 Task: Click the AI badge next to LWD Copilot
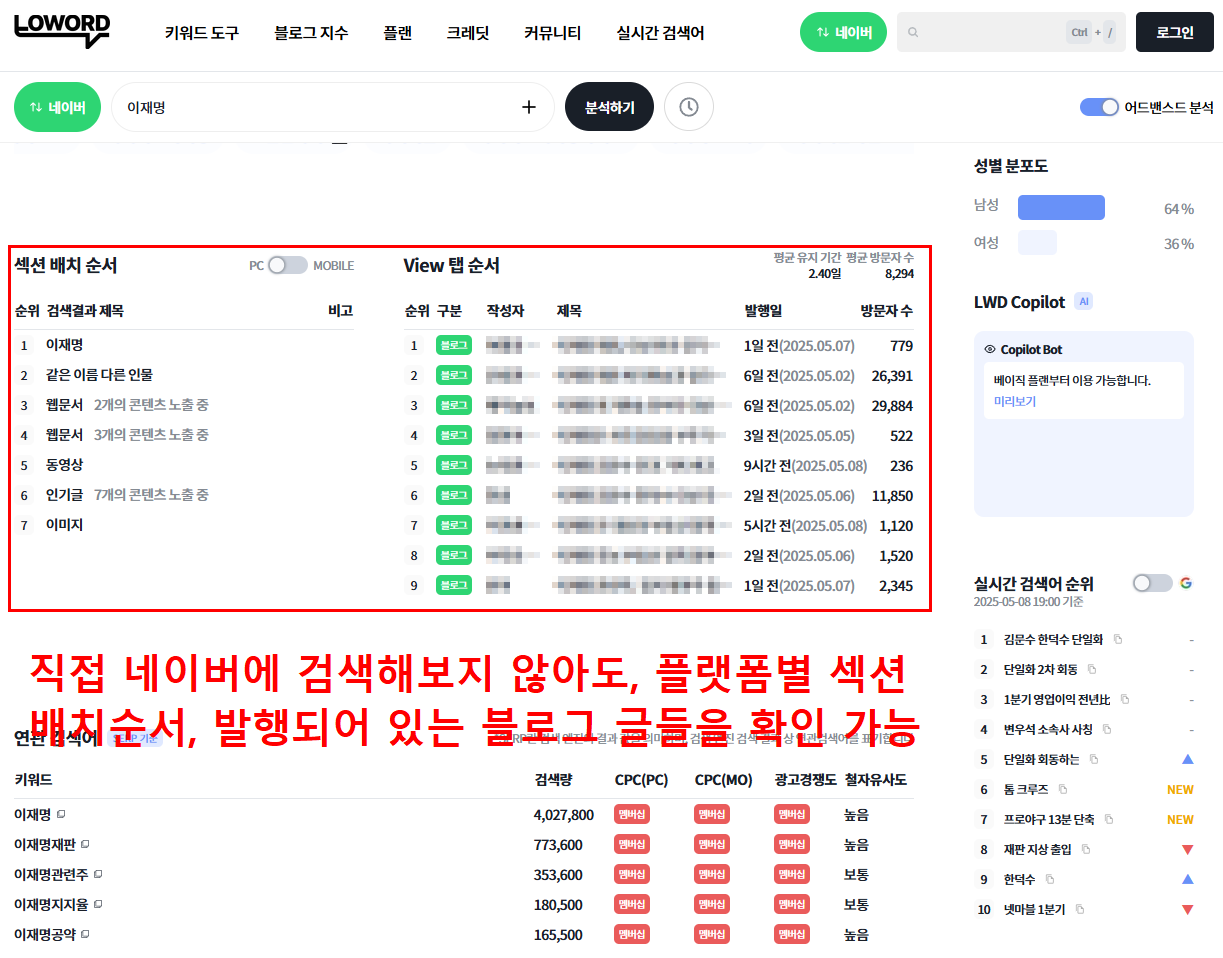click(1083, 301)
